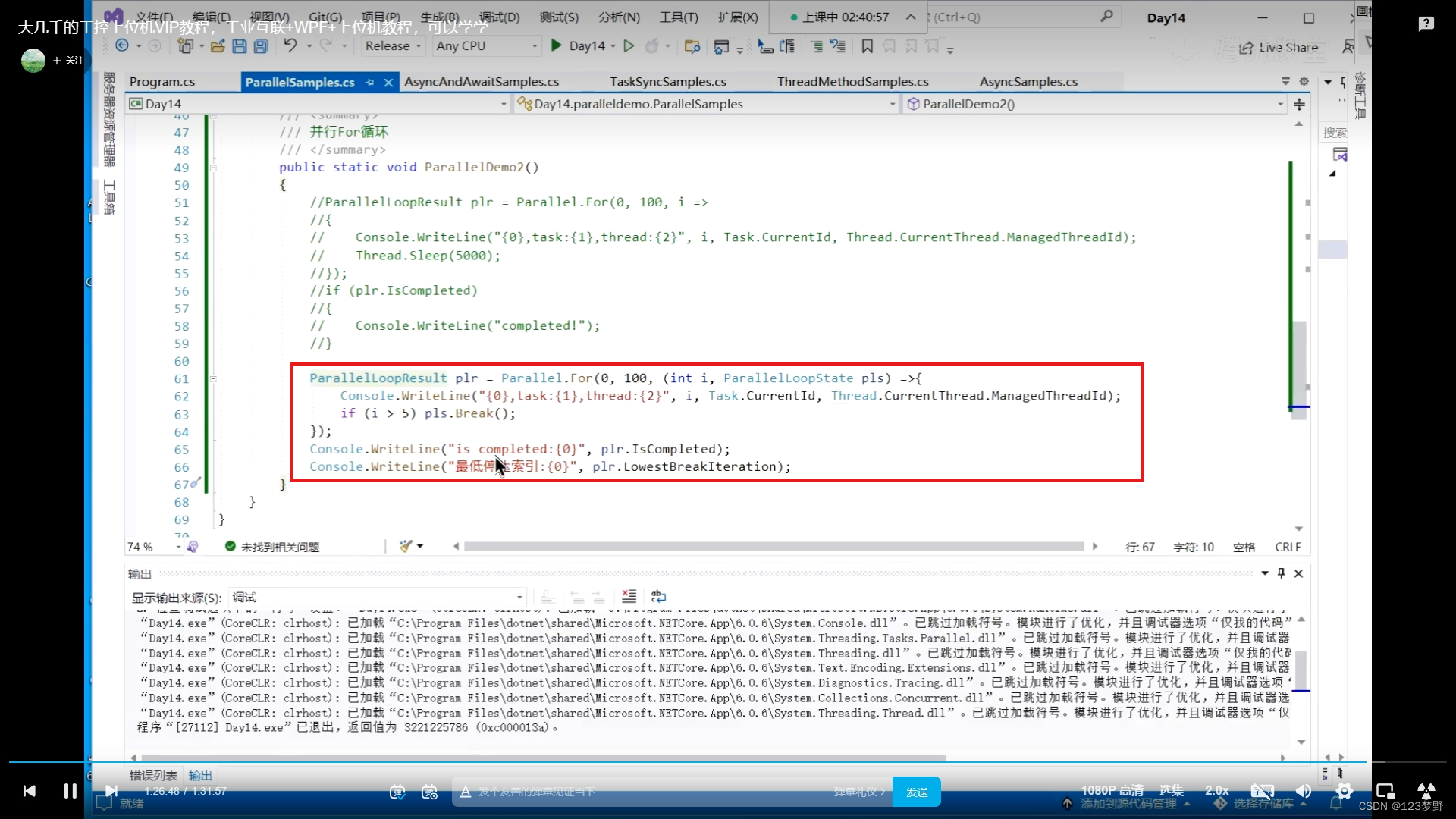Open the 工具(T) menu
Image resolution: width=1456 pixels, height=819 pixels.
point(678,17)
